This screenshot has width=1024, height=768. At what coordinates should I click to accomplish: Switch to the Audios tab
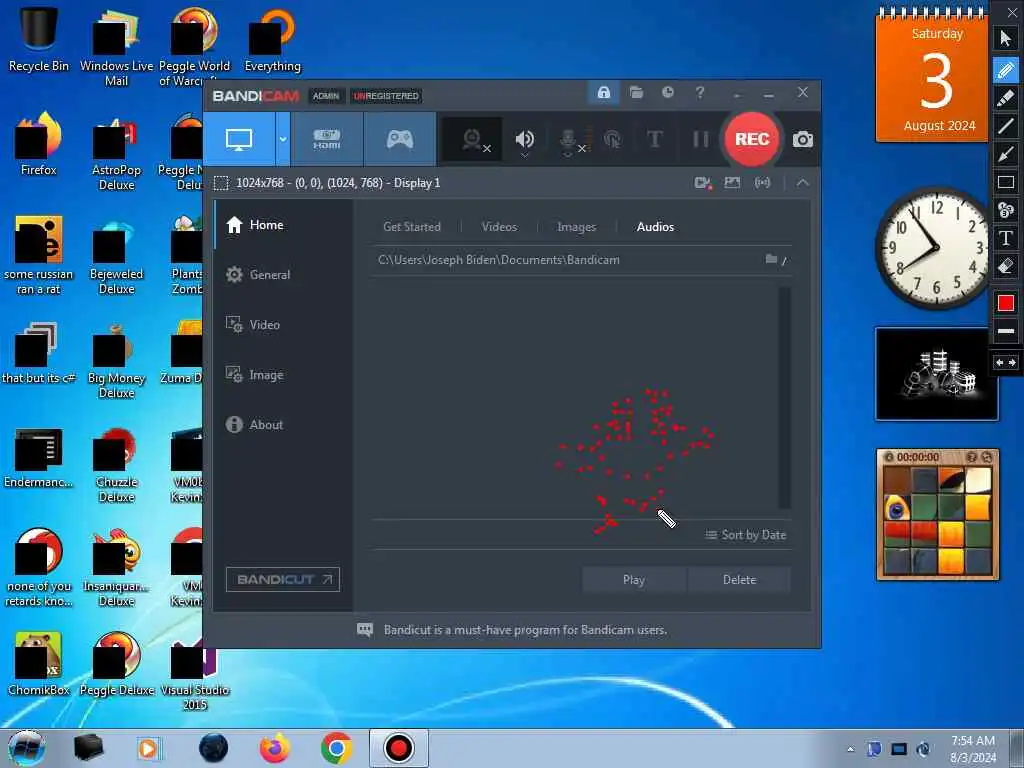[x=655, y=227]
